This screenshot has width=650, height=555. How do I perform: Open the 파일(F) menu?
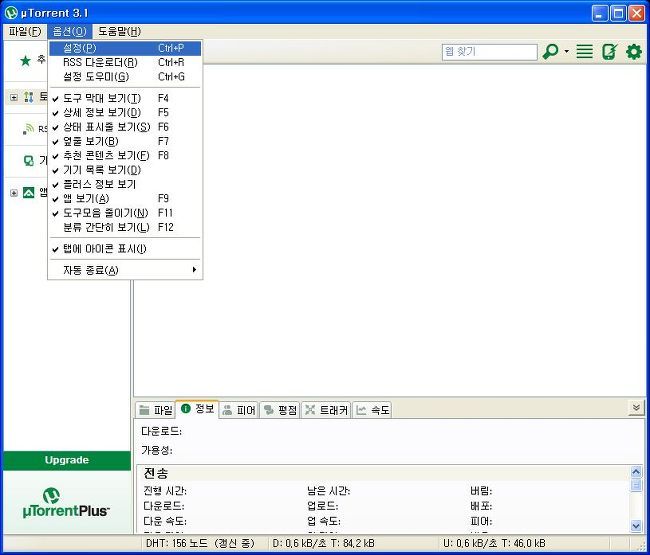tap(25, 32)
